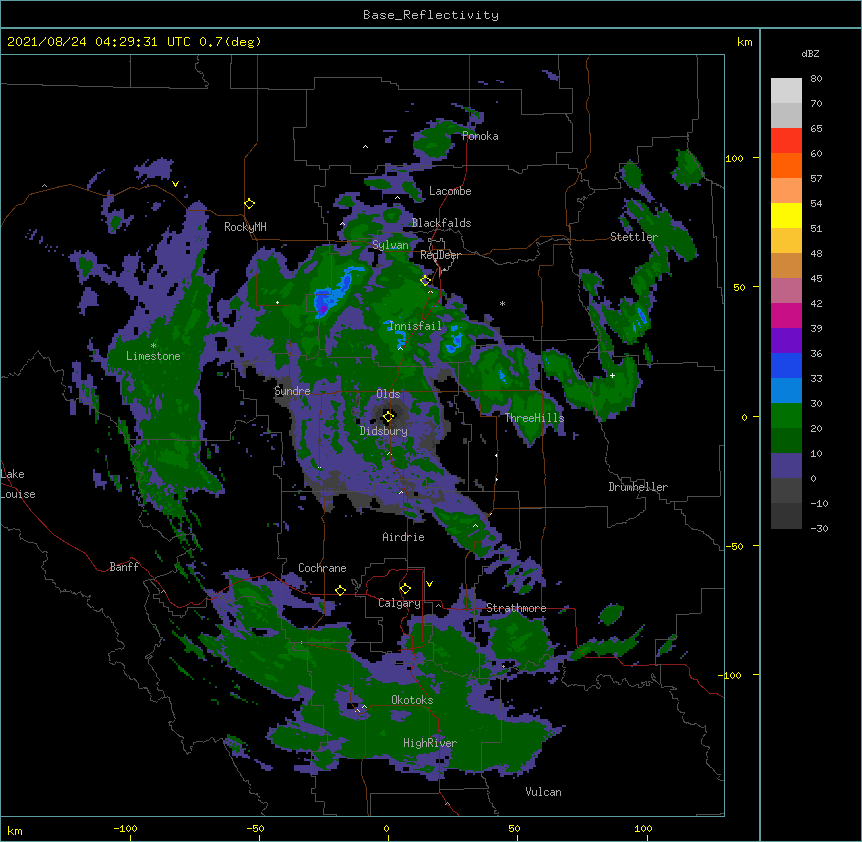862x842 pixels.
Task: Click the Innisfail city label
Action: coord(415,326)
